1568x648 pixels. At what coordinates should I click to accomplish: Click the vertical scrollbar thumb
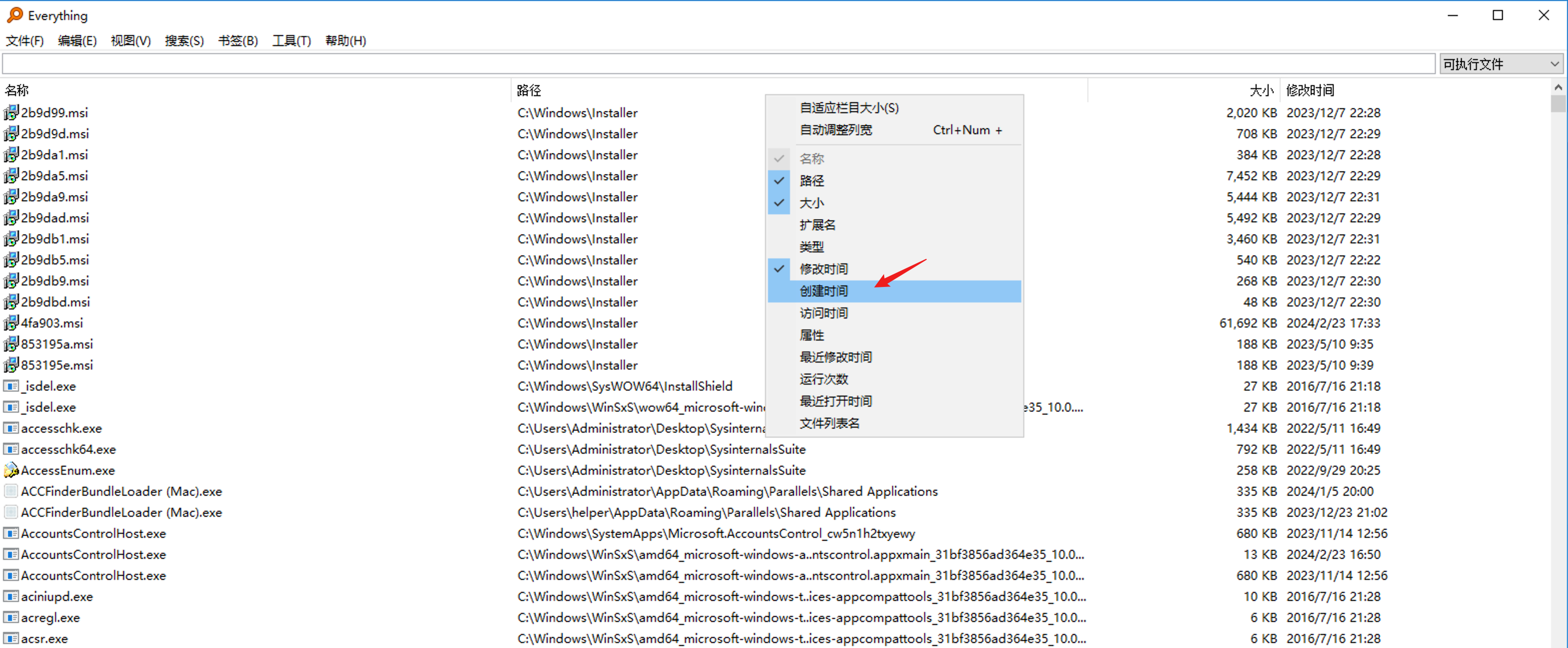[1557, 104]
